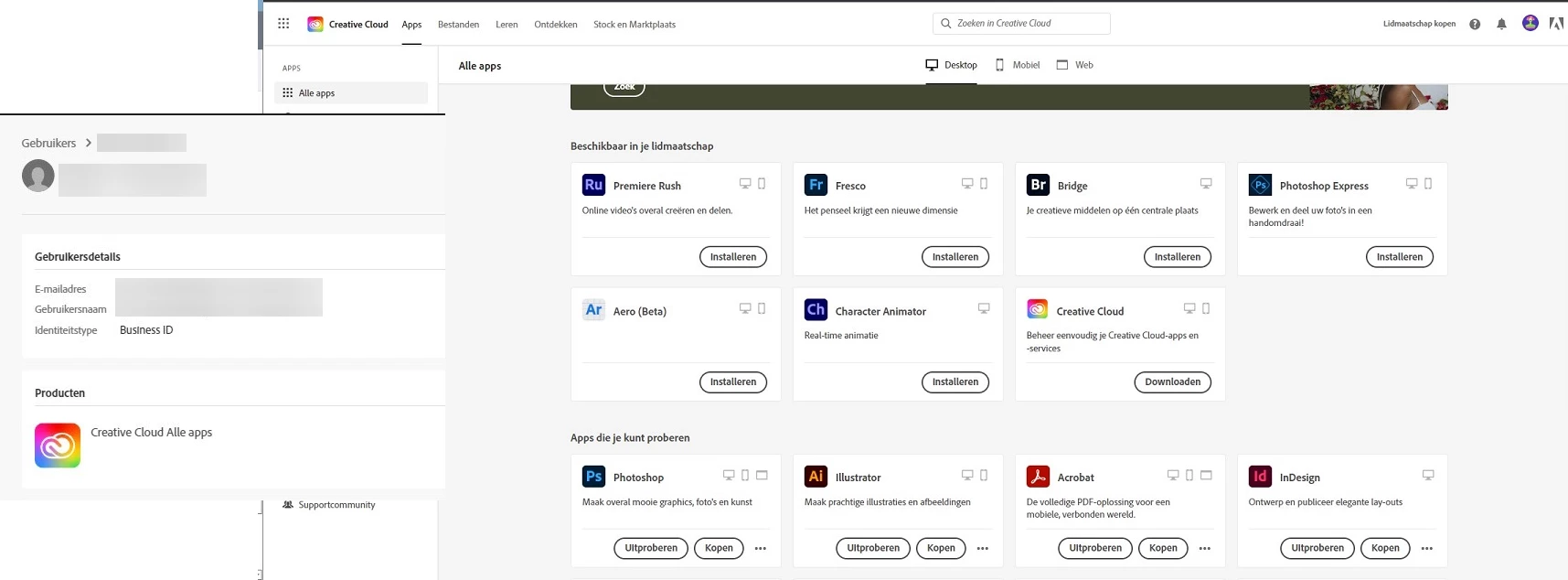Try Acrobat with Uitproberen

pyautogui.click(x=1095, y=549)
